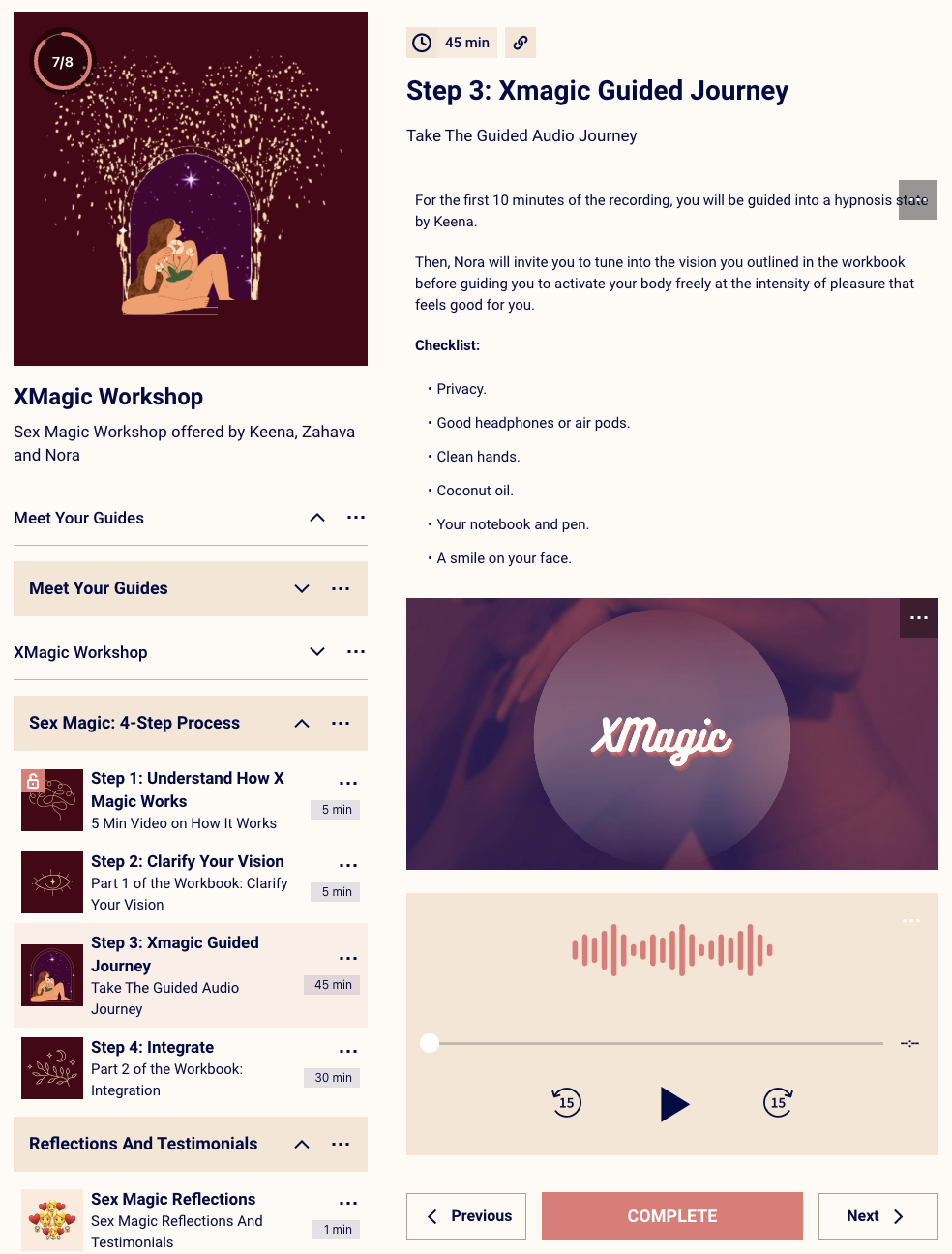Click the audio progress slider handle
This screenshot has width=952, height=1254.
click(x=430, y=1043)
